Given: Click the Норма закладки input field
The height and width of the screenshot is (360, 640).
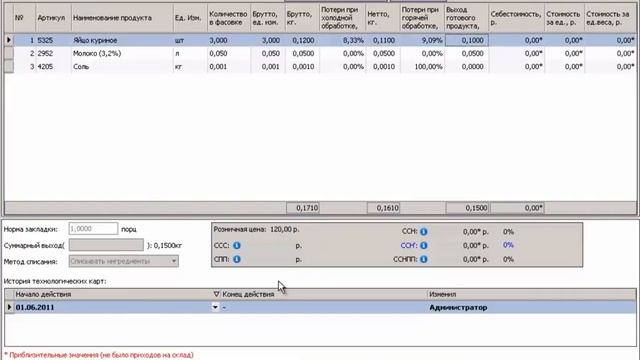Looking at the screenshot, I should tap(93, 229).
